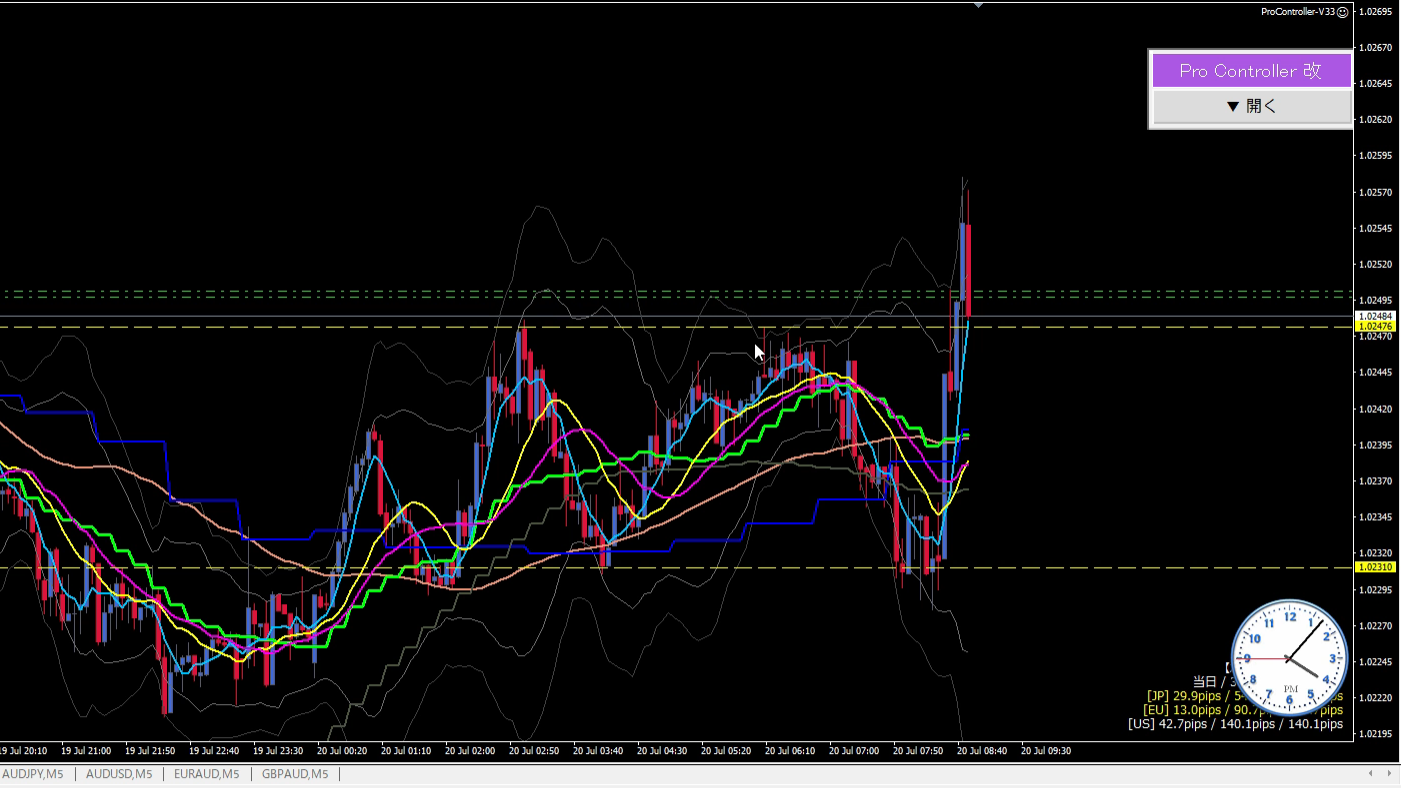Viewport: 1401px width, 788px height.
Task: Click time axis label 20 Jul 02:00
Action: click(470, 750)
